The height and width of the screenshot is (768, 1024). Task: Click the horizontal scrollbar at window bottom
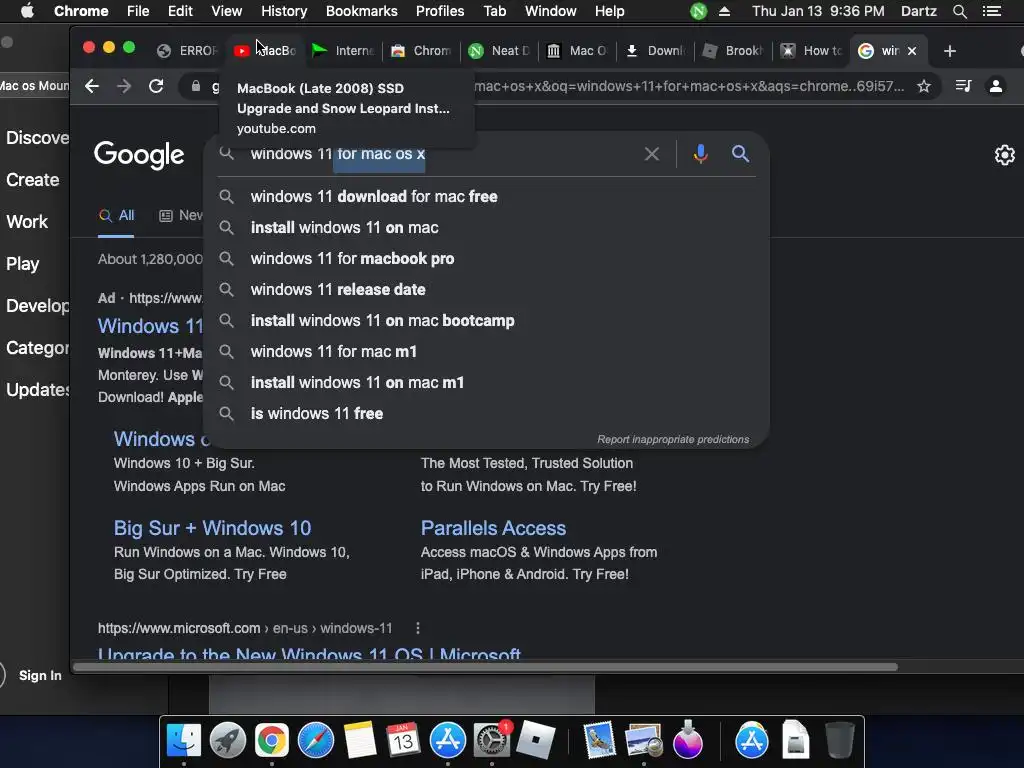coord(485,667)
